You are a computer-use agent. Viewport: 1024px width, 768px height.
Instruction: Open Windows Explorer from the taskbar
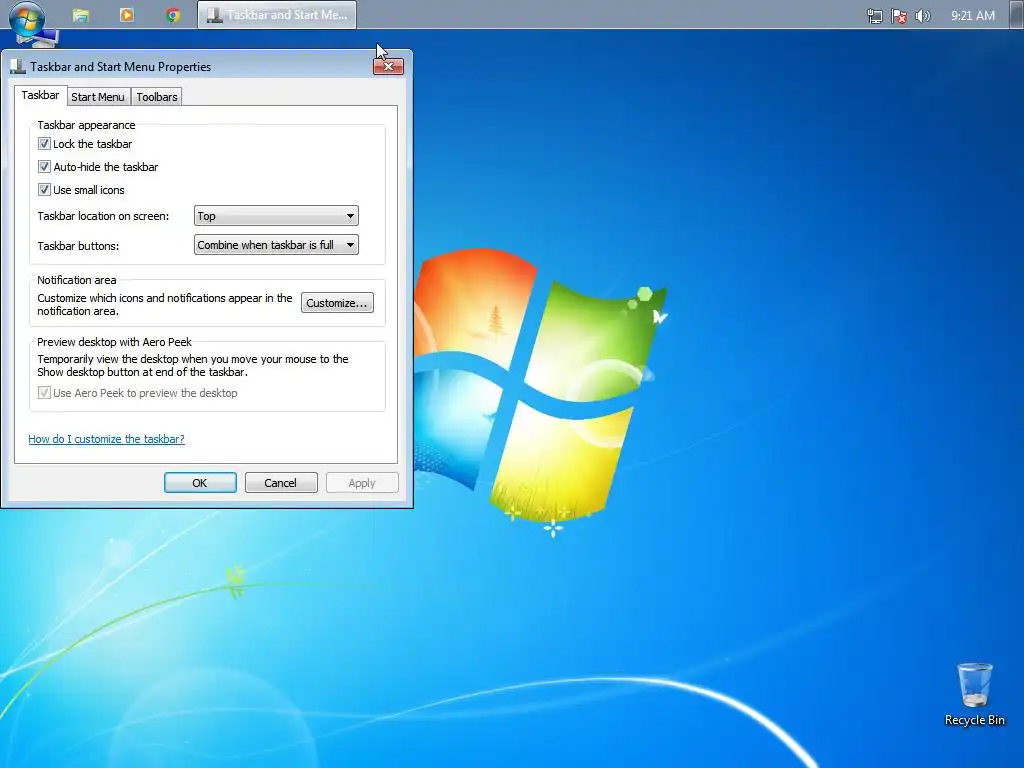tap(80, 15)
